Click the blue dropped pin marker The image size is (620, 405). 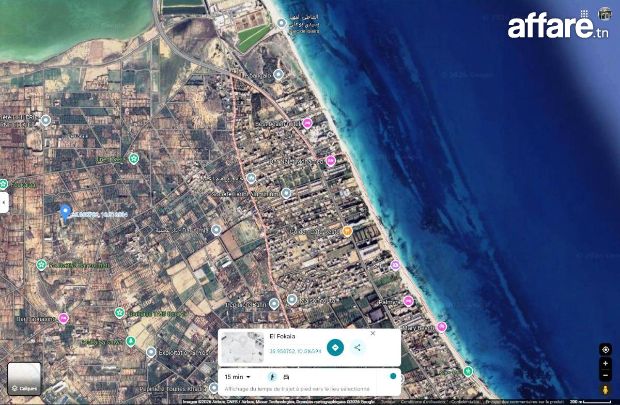pyautogui.click(x=65, y=211)
